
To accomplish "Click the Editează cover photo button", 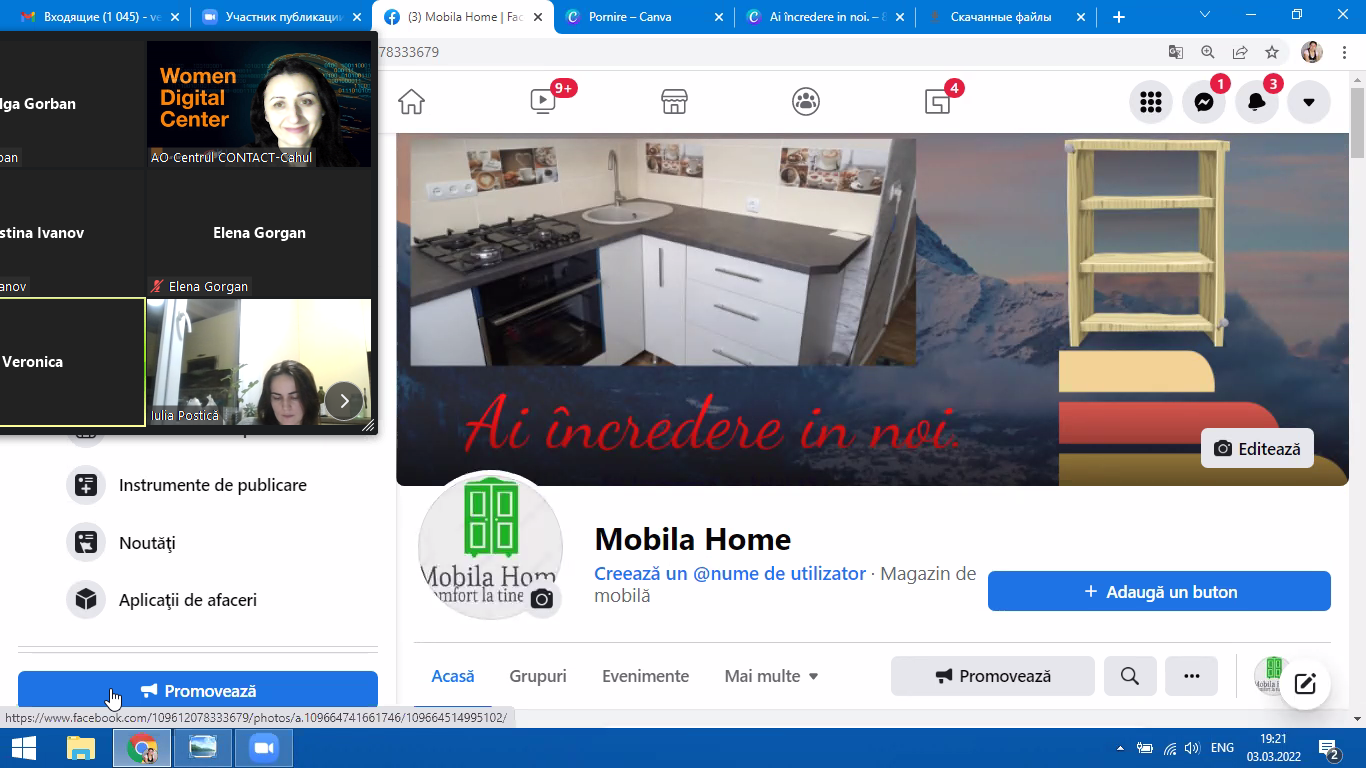I will (1257, 449).
